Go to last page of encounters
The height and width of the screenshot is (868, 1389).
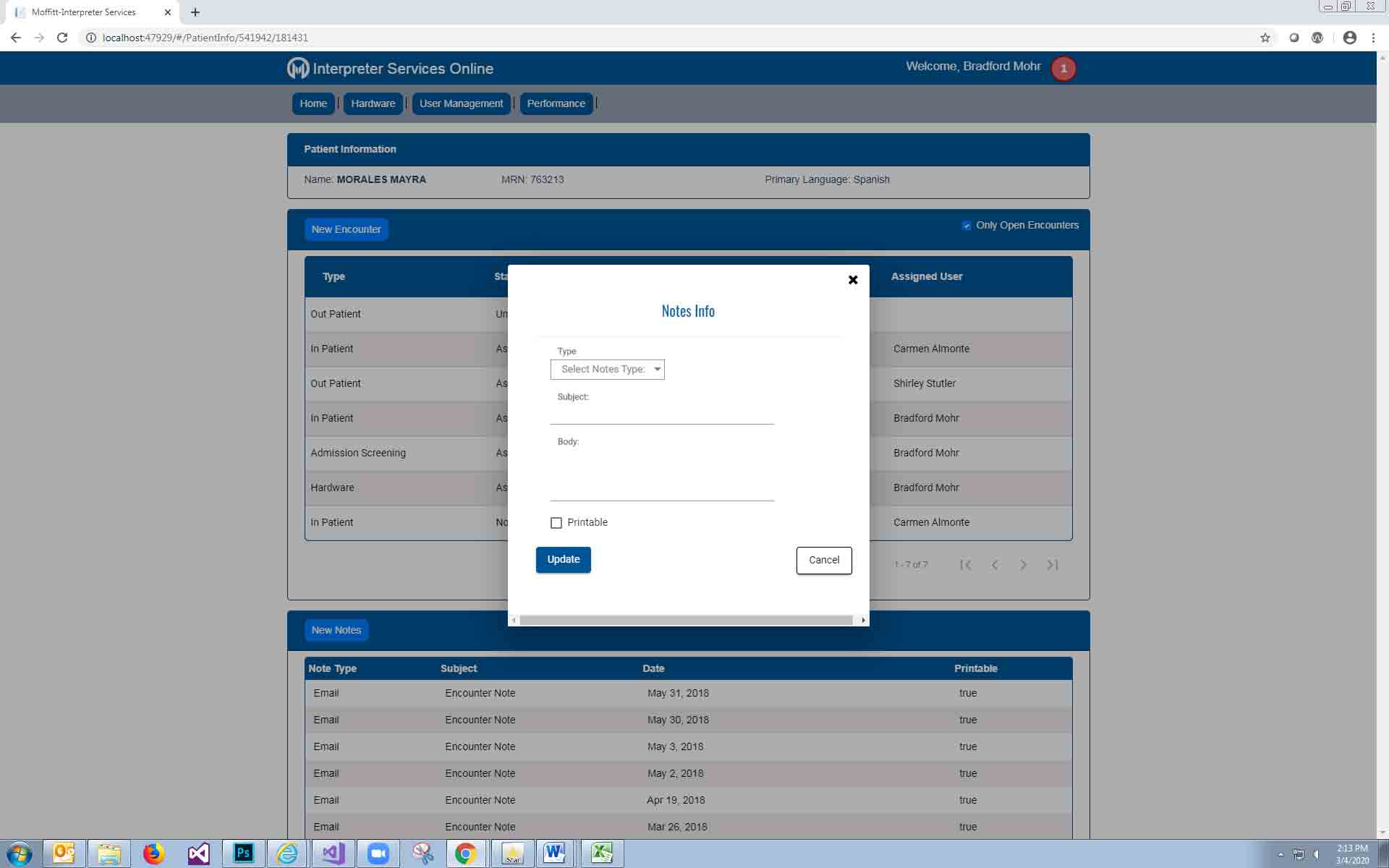[1053, 565]
